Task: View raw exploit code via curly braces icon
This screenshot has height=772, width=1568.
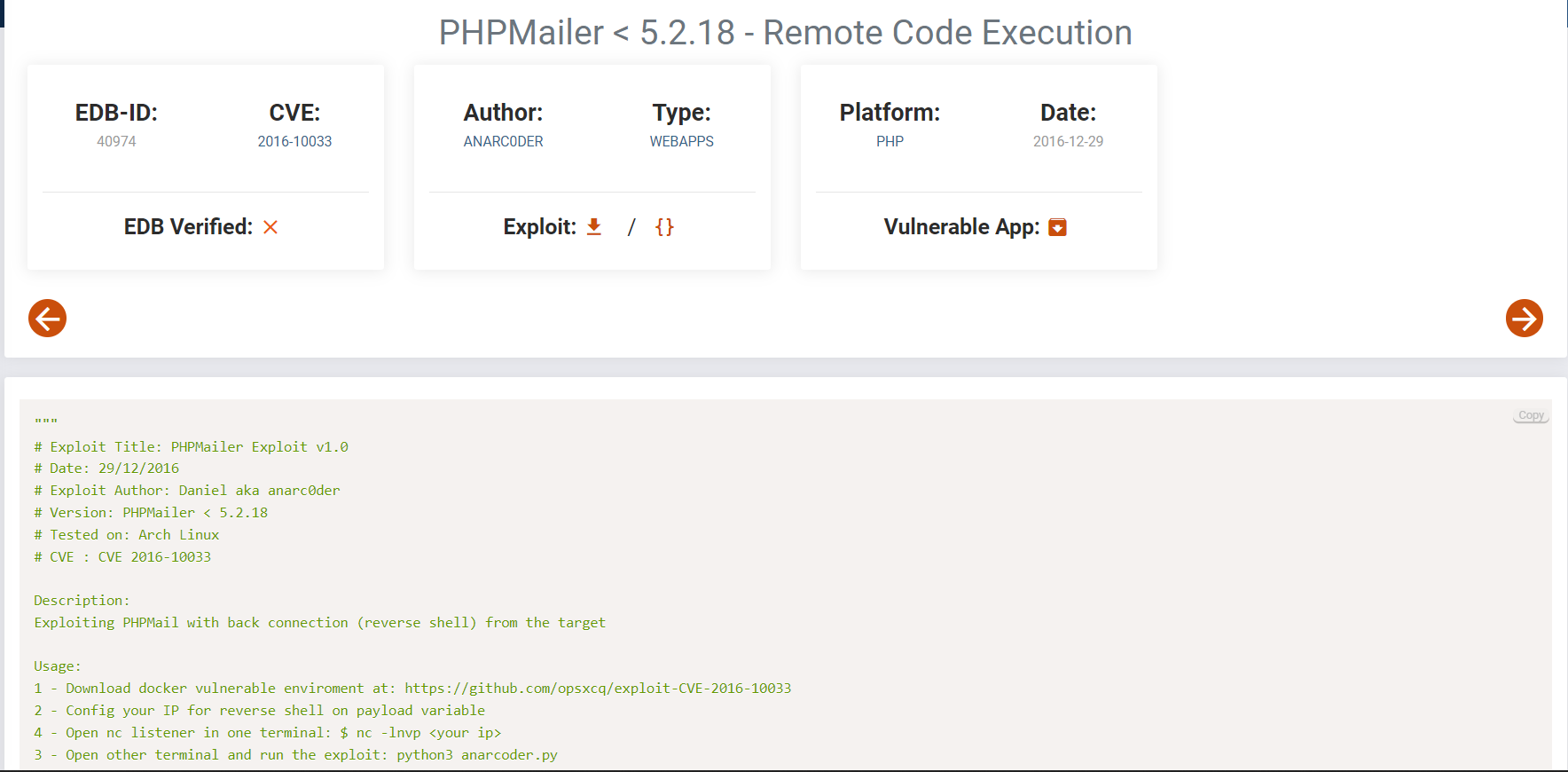Action: click(664, 227)
